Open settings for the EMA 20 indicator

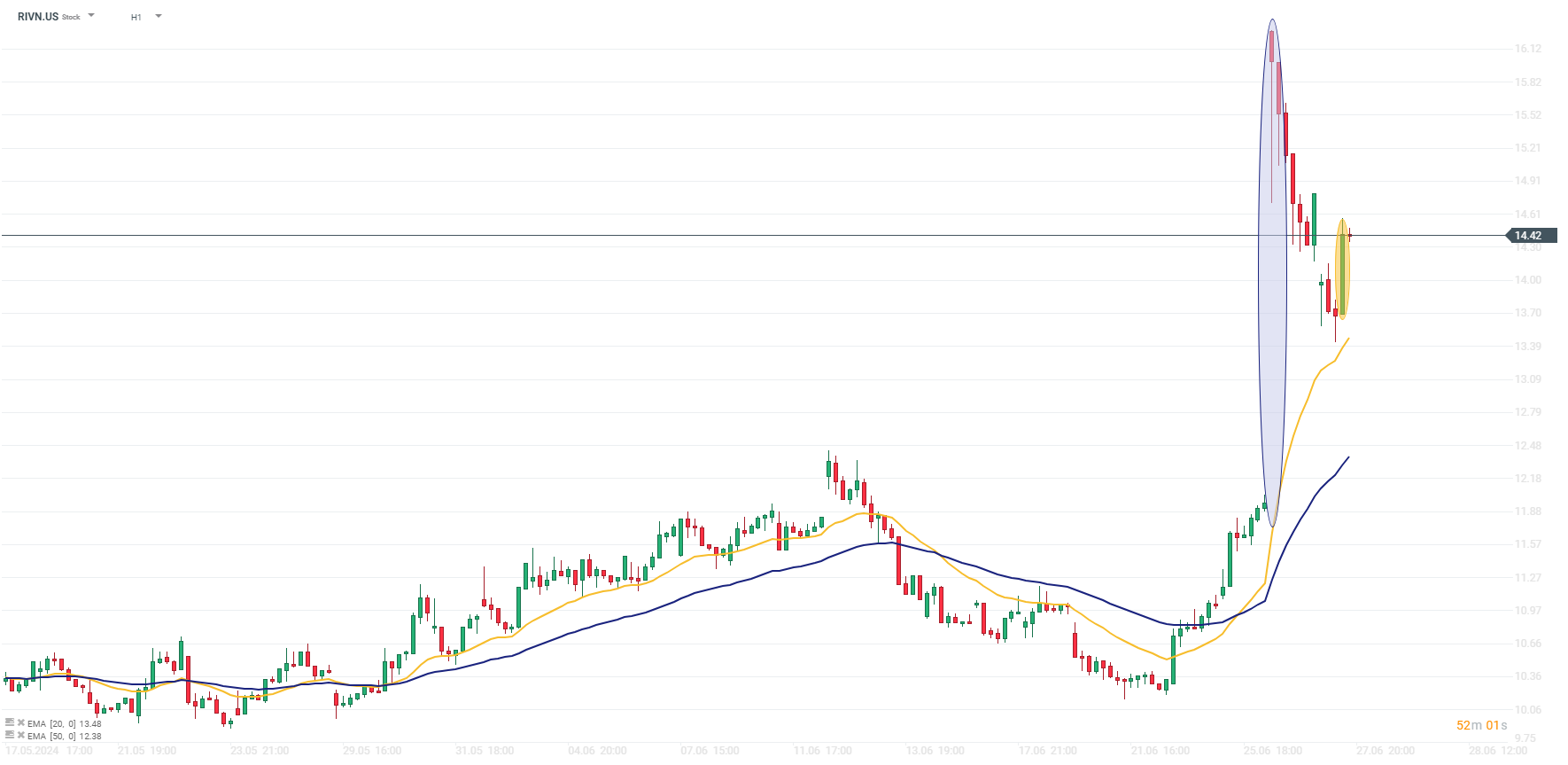coord(10,723)
